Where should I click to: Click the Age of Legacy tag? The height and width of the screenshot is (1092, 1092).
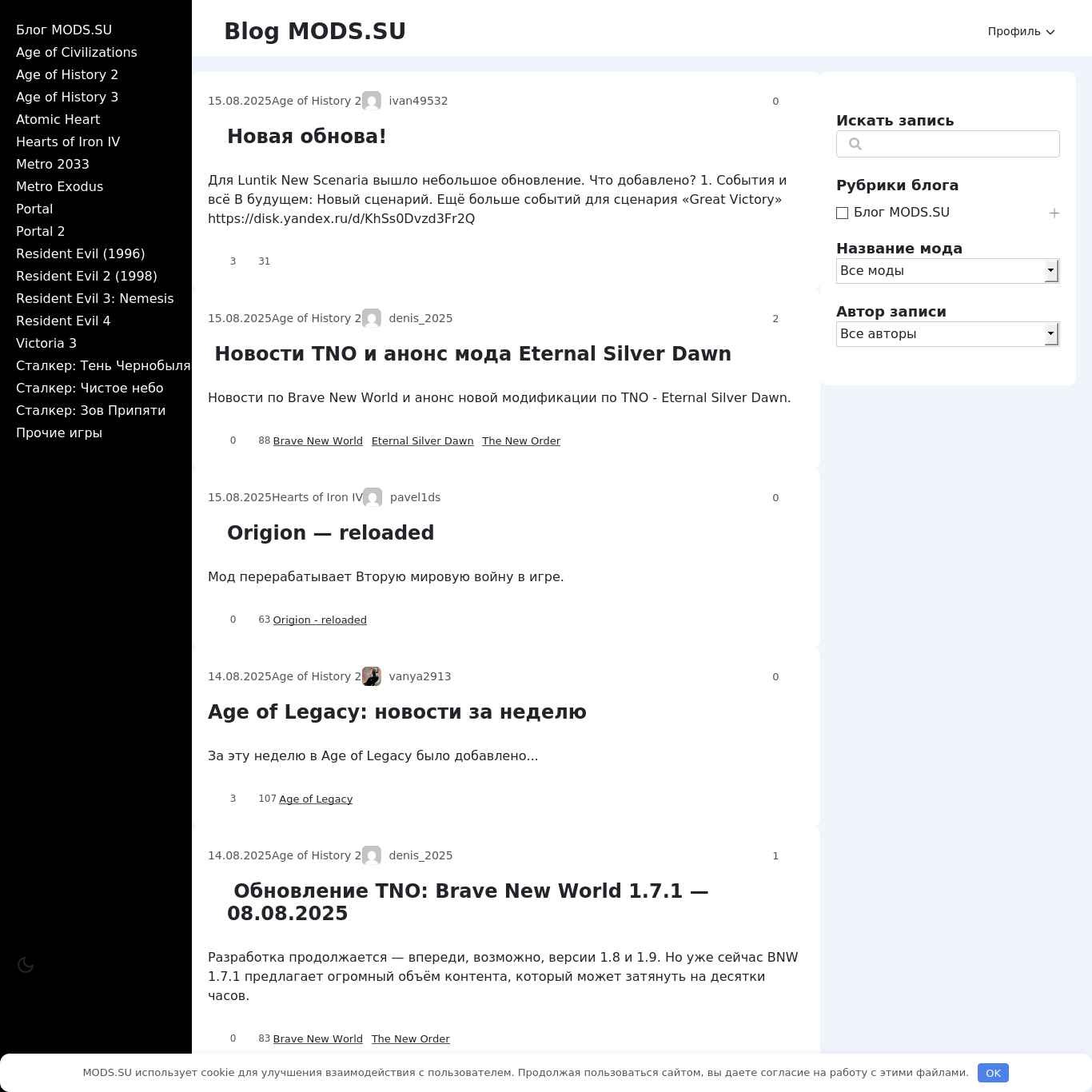pos(316,799)
